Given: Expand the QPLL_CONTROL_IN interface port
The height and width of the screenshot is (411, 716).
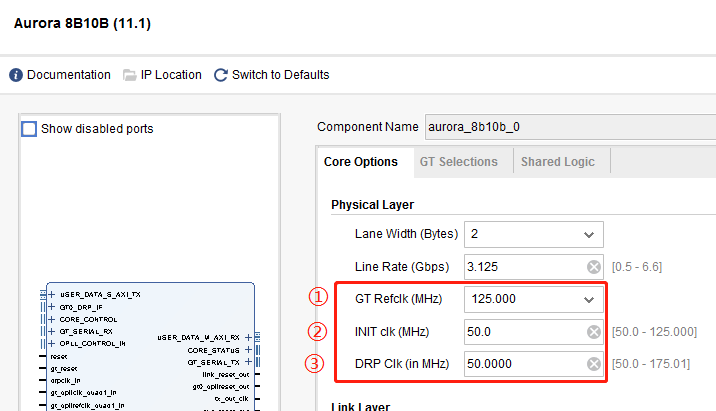Looking at the screenshot, I should [51, 343].
